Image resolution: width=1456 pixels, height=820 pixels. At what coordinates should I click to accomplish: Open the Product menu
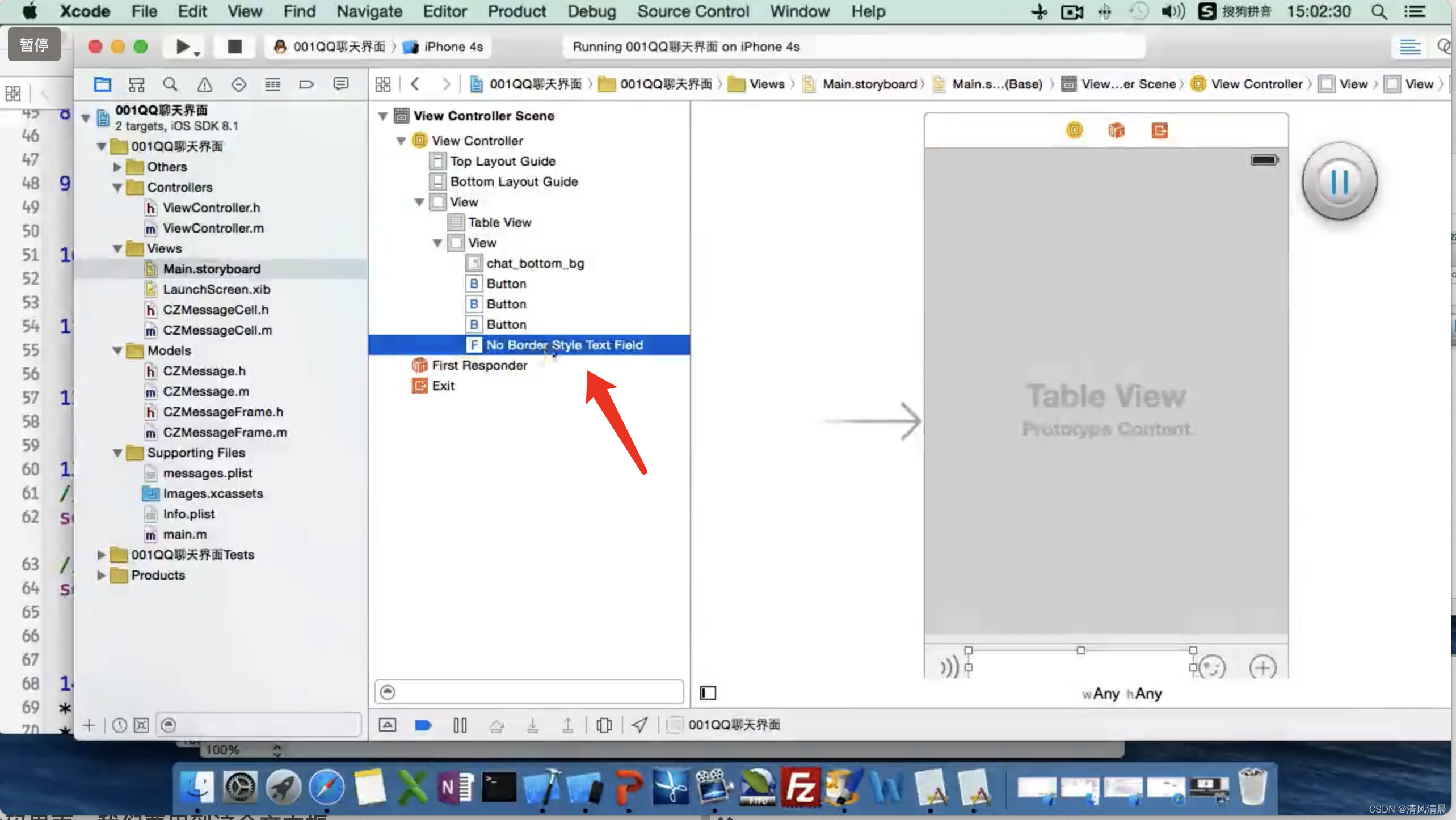[x=516, y=11]
